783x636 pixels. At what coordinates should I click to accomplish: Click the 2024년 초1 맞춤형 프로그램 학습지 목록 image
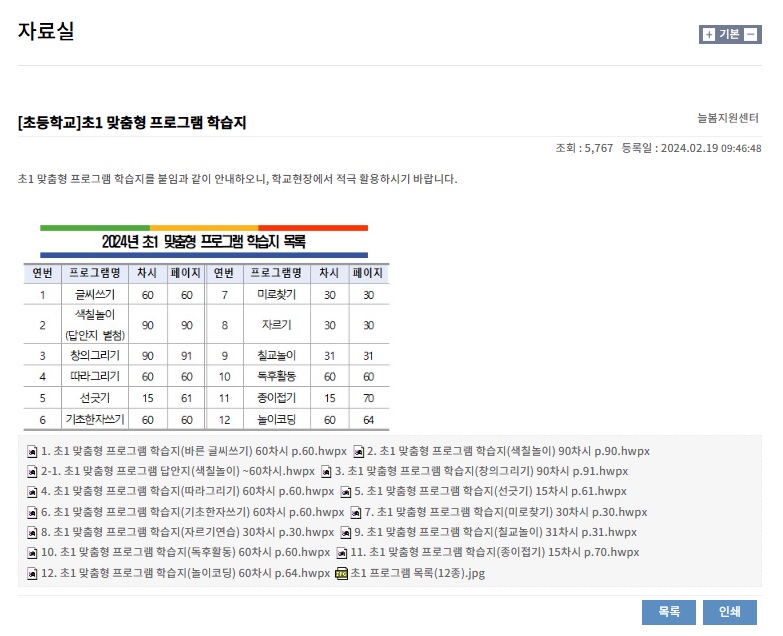pos(206,327)
